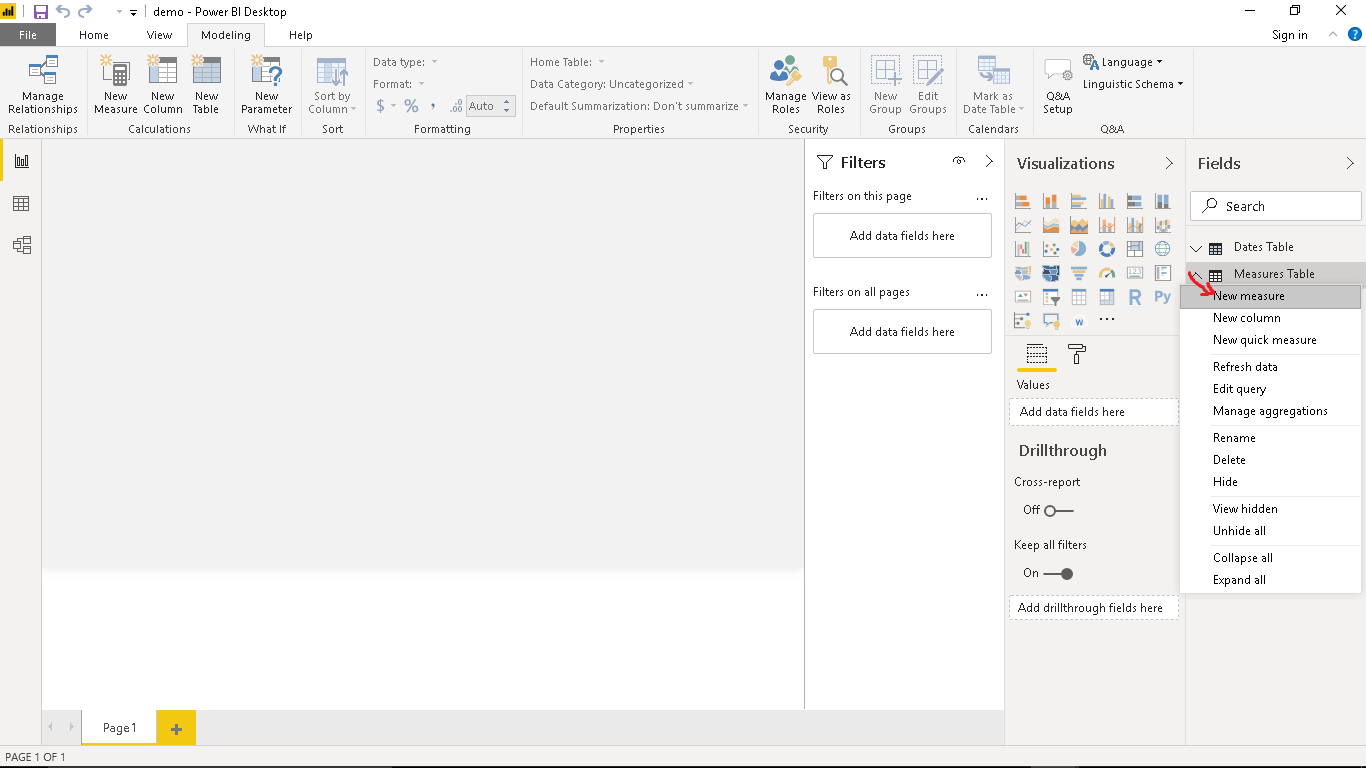Open the Linguistic Schema dropdown
This screenshot has height=768, width=1366.
pos(1133,84)
